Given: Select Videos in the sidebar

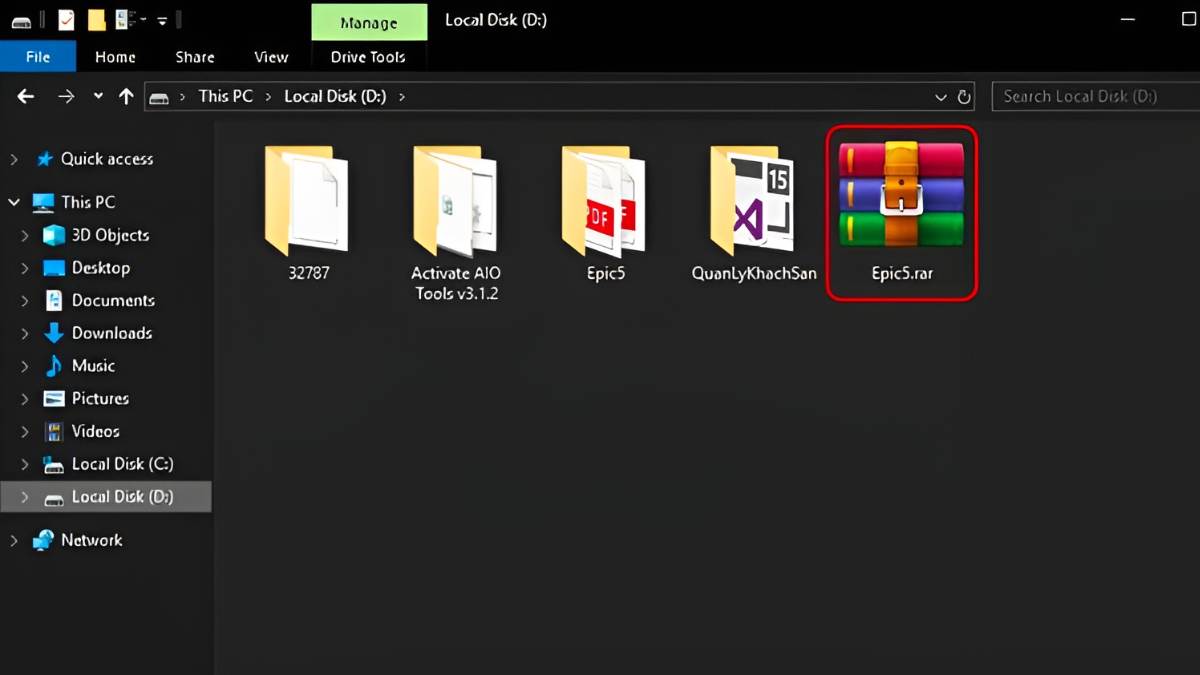Looking at the screenshot, I should pyautogui.click(x=95, y=431).
